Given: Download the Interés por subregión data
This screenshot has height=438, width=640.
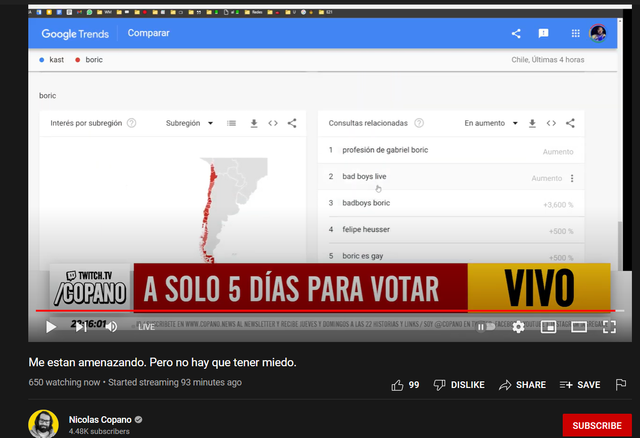Looking at the screenshot, I should click(254, 123).
